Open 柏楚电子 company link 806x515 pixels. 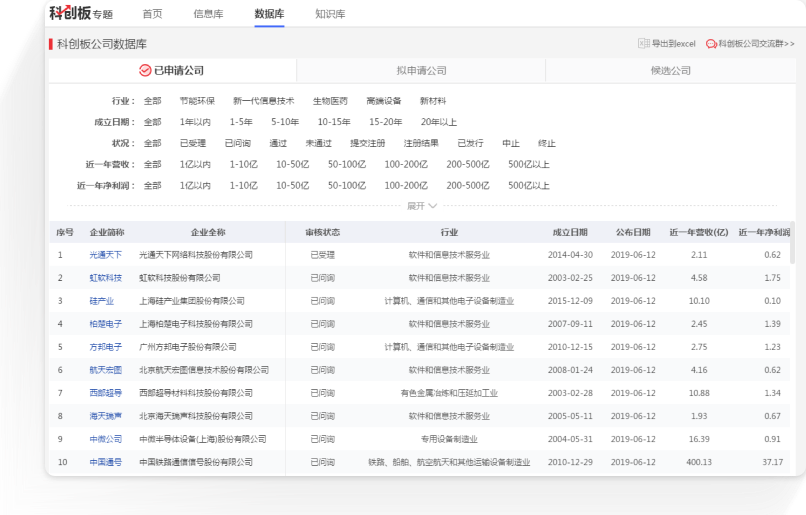pos(106,324)
